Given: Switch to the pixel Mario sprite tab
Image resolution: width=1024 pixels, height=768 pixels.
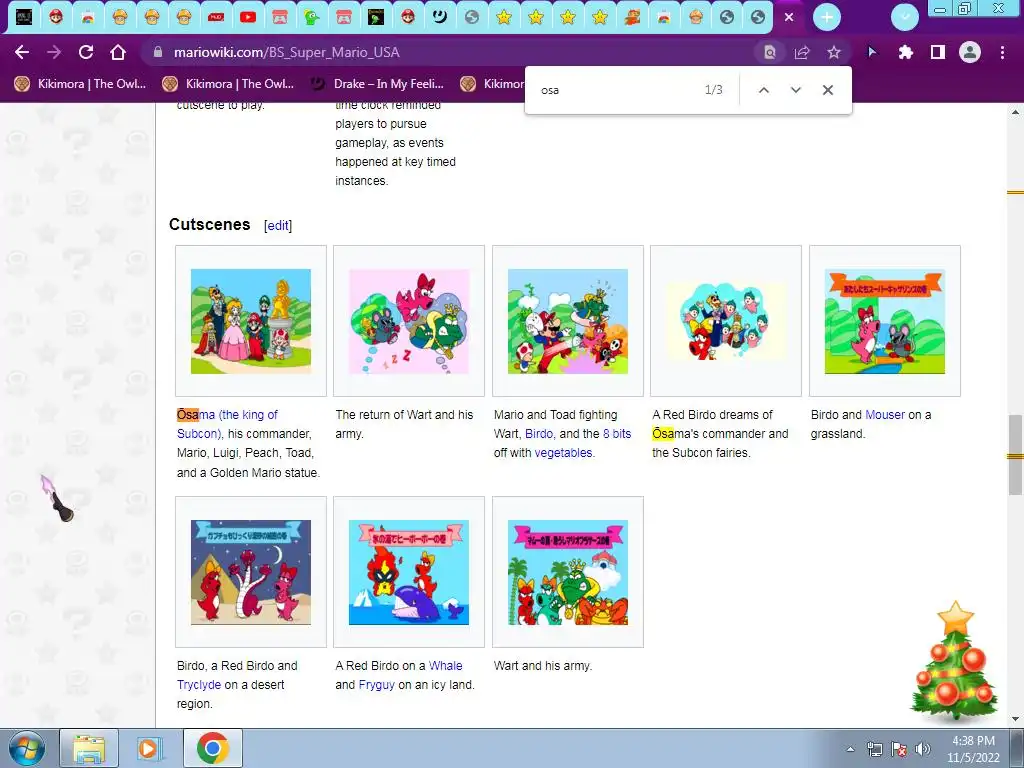Looking at the screenshot, I should [632, 18].
